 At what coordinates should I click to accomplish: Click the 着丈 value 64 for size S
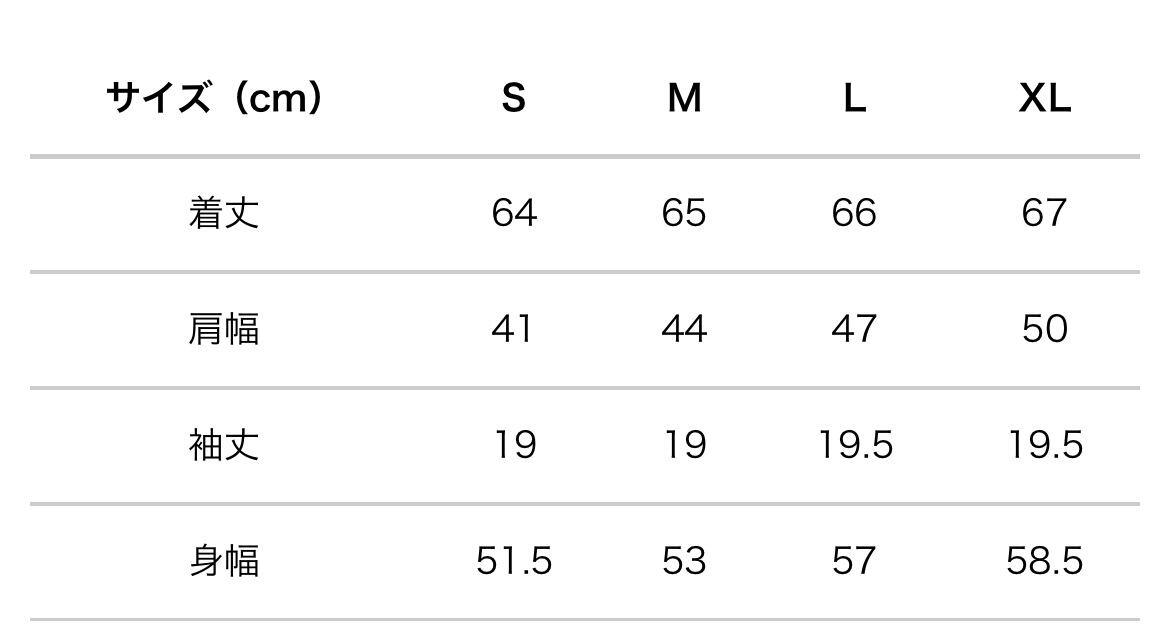(x=514, y=213)
